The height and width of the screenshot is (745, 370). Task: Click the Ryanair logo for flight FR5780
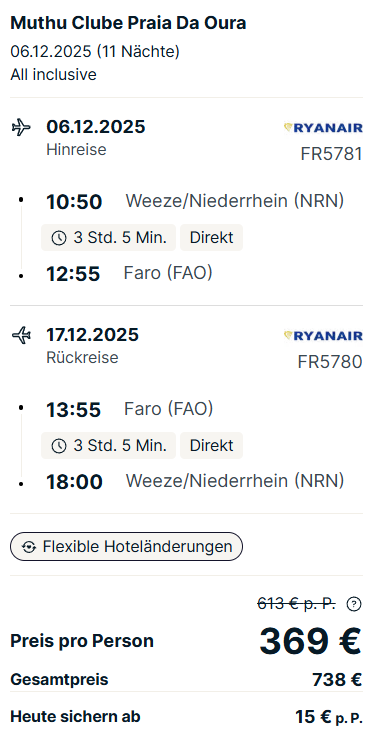click(323, 336)
